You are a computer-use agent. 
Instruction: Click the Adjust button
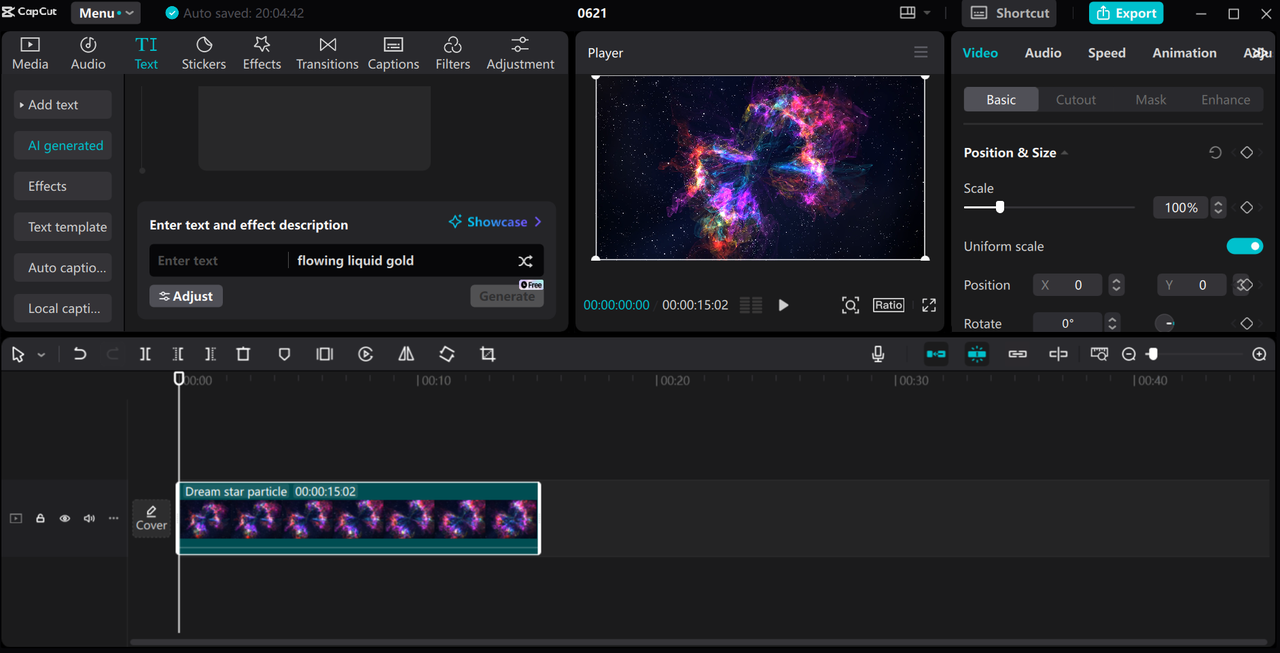tap(186, 296)
